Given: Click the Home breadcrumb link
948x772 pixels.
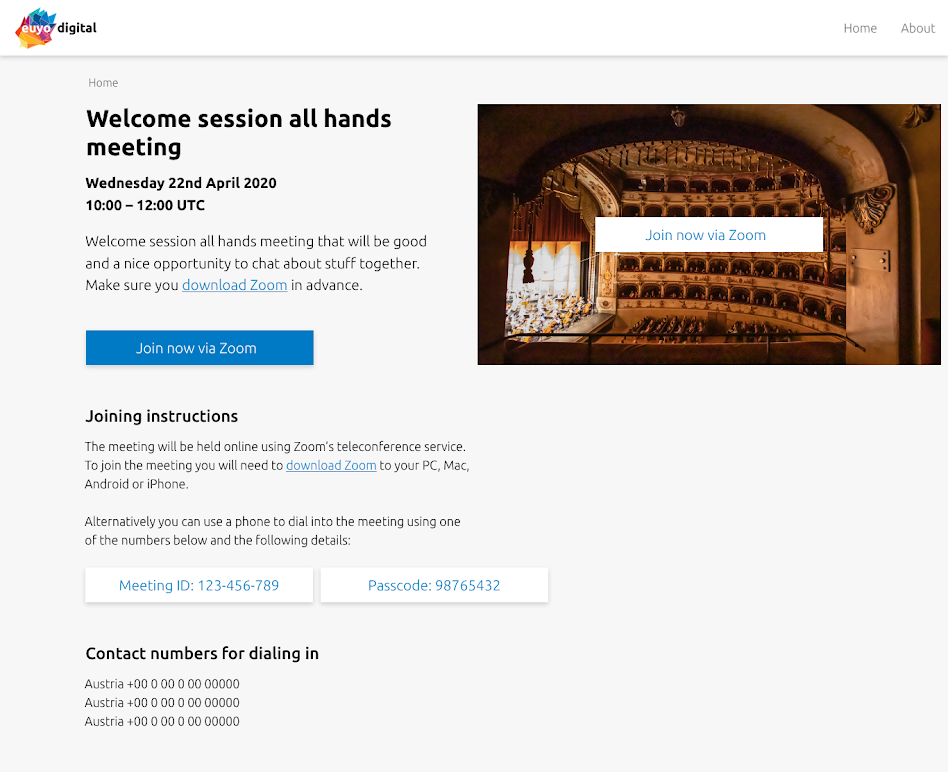Looking at the screenshot, I should tap(103, 83).
